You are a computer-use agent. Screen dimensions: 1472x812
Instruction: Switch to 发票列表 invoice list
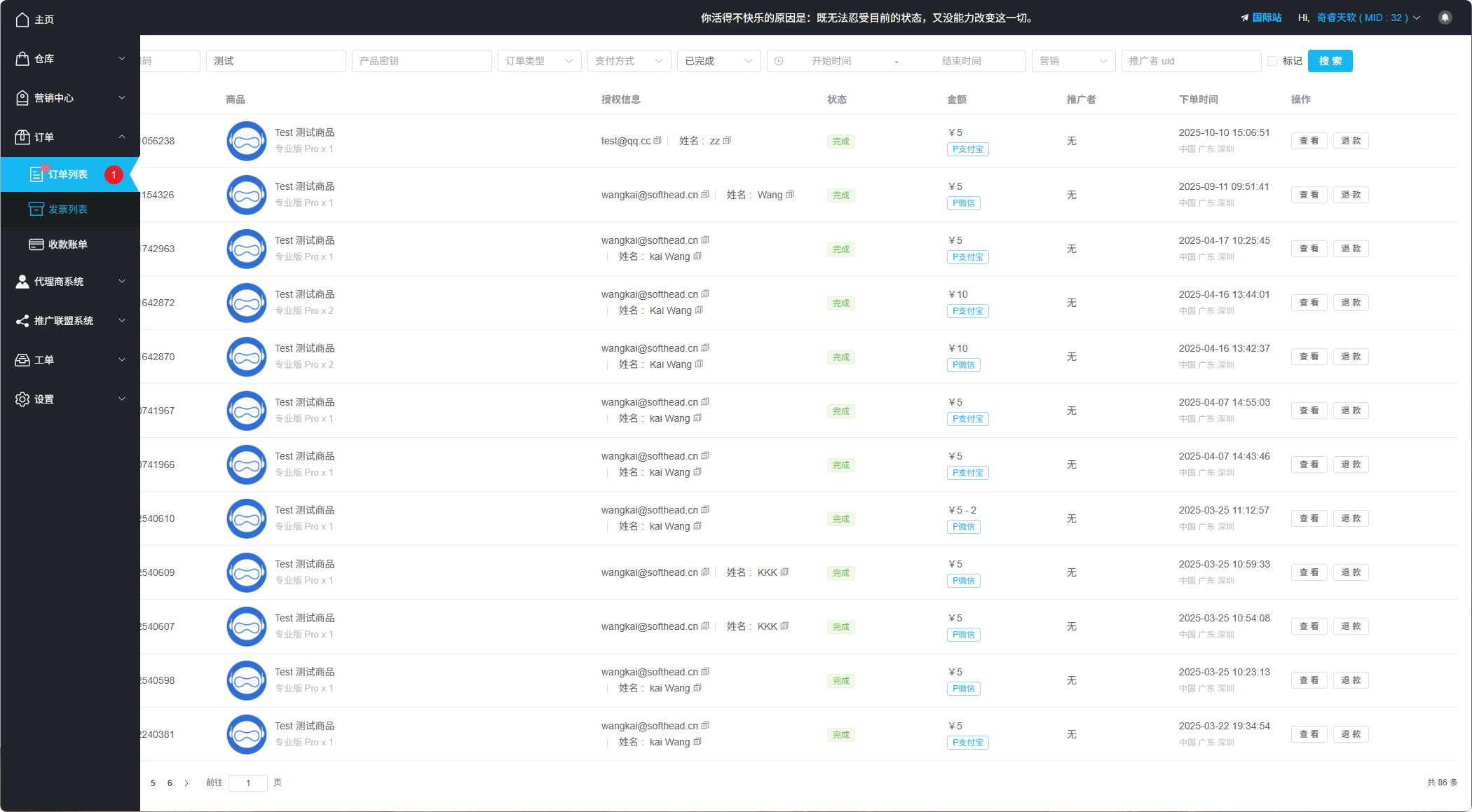click(69, 209)
